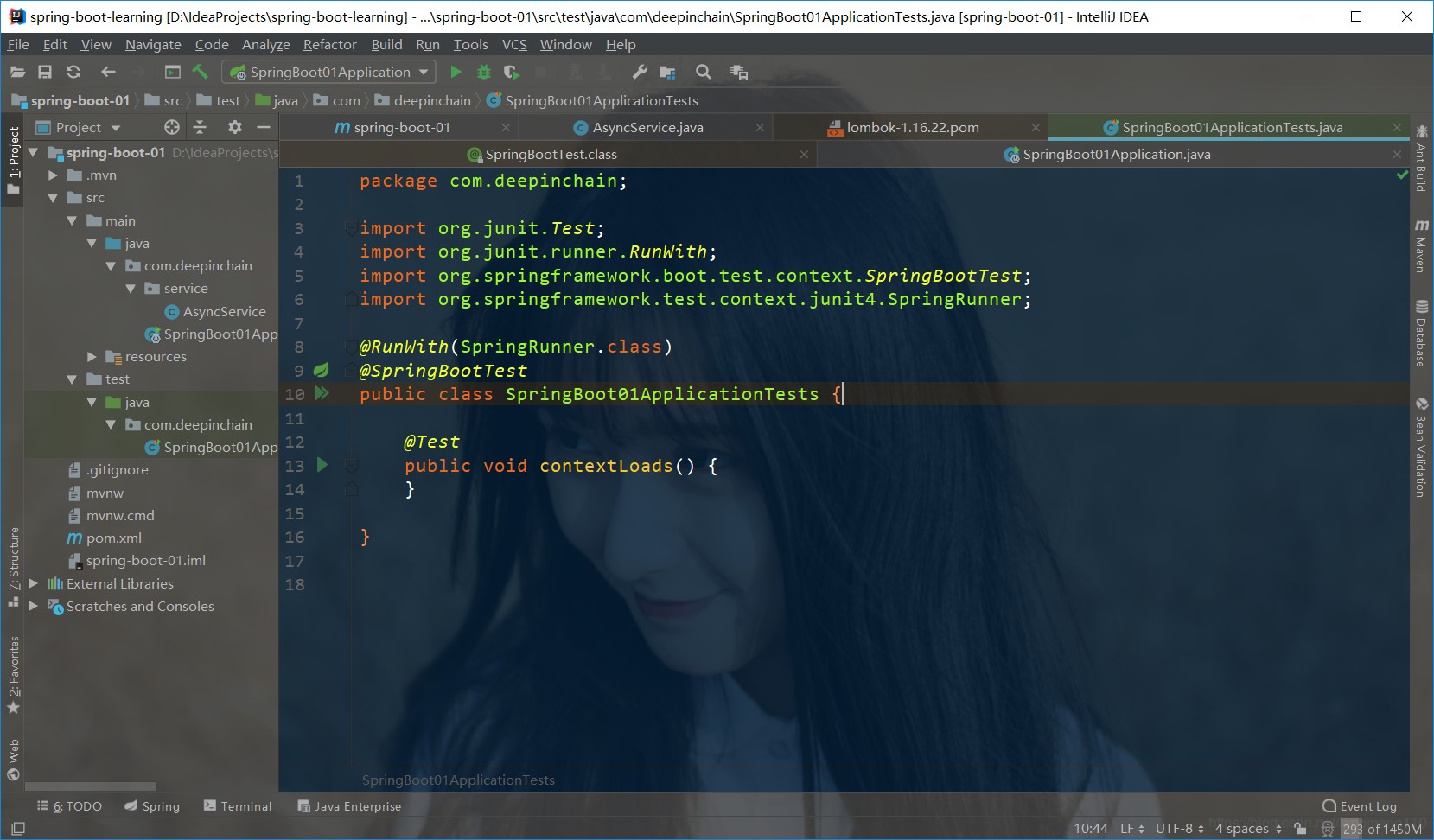Toggle the Bean Validation side tool window
The width and height of the screenshot is (1434, 840).
click(1421, 447)
